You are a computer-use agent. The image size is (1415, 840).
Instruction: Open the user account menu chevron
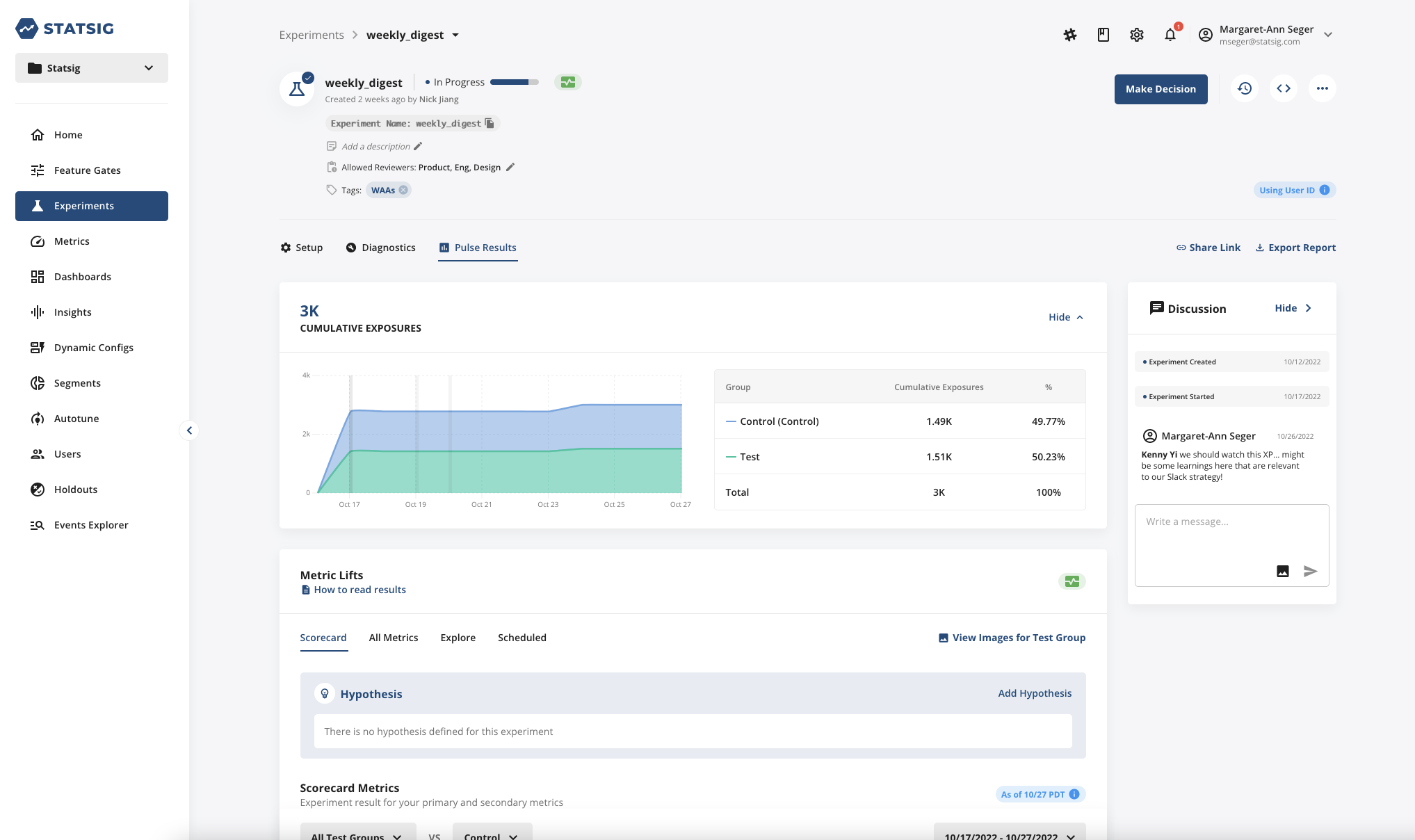1328,35
